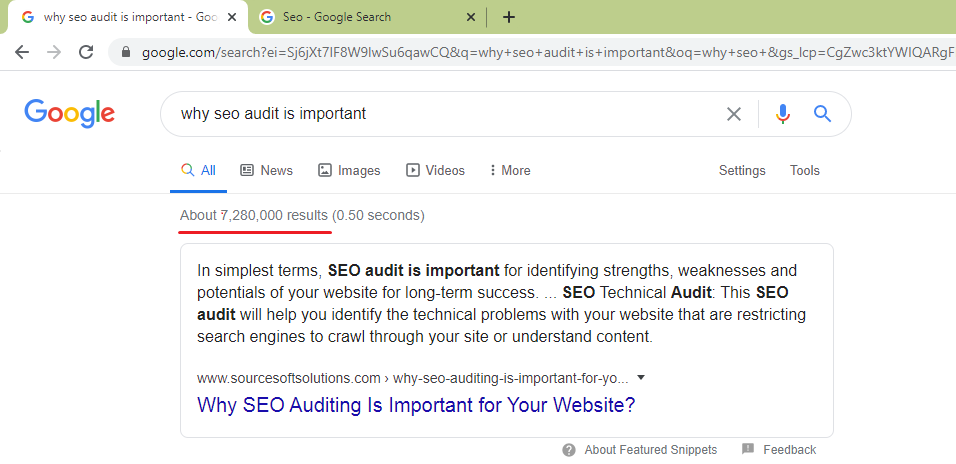
Task: Click the featured snippet paragraph text
Action: click(x=501, y=303)
